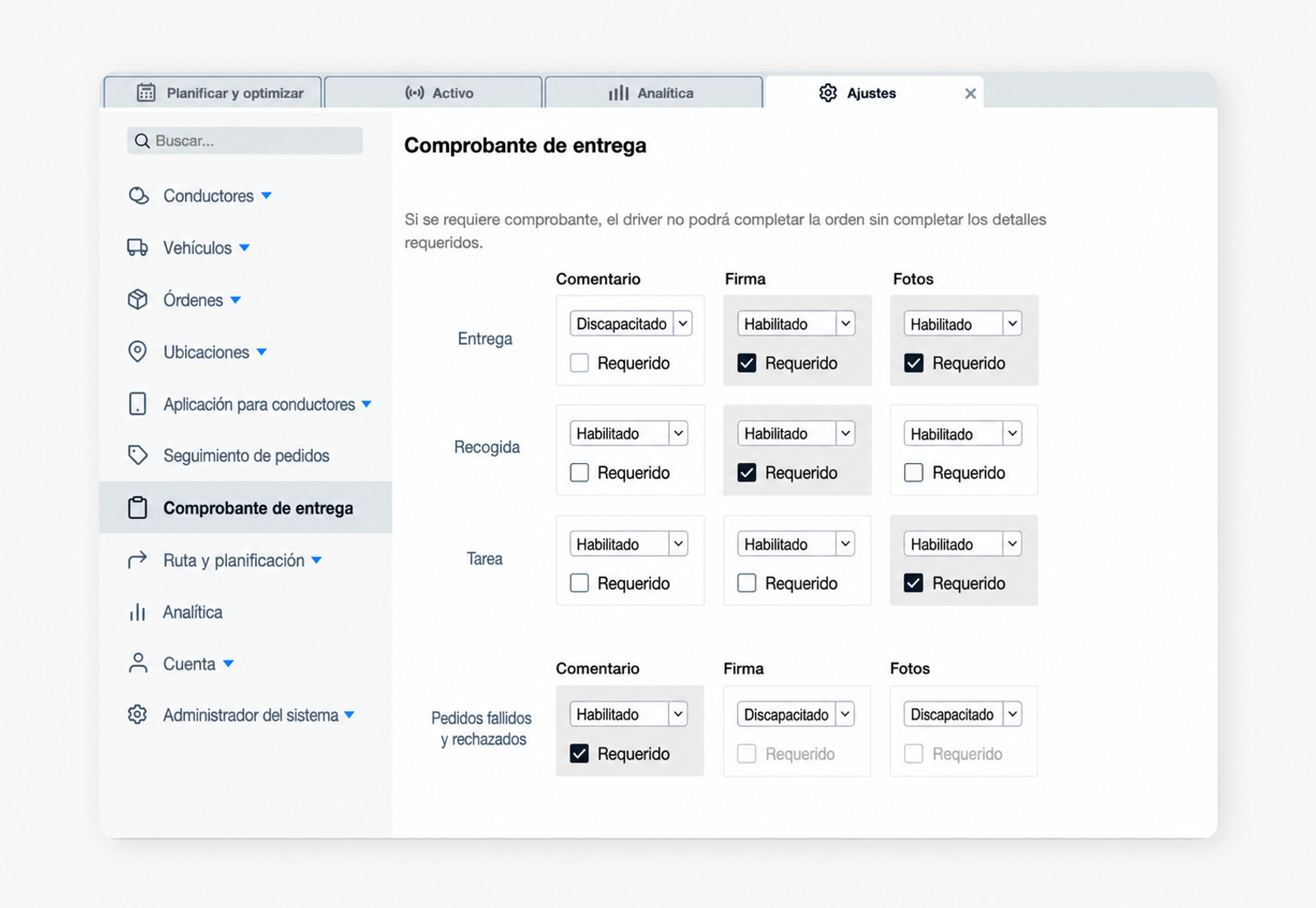This screenshot has height=908, width=1316.
Task: Open Tarea Firma Habilitado dropdown
Action: click(x=796, y=544)
